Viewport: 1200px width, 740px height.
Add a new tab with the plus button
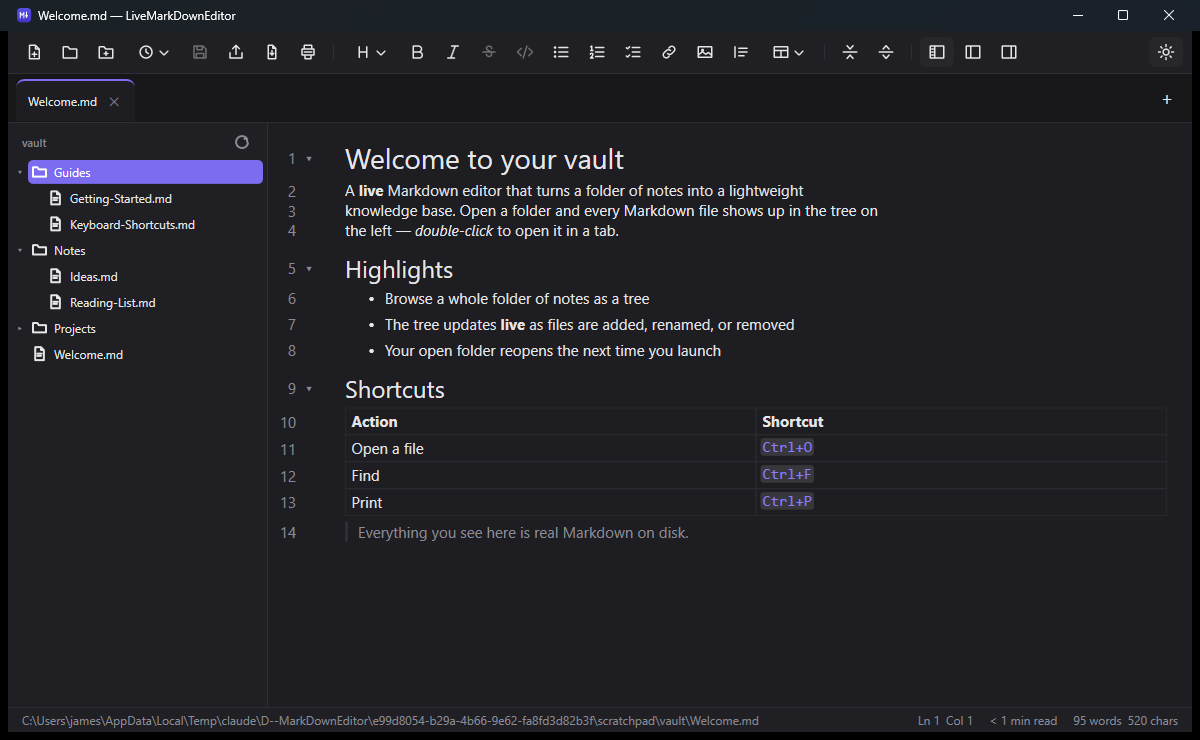[x=1167, y=99]
